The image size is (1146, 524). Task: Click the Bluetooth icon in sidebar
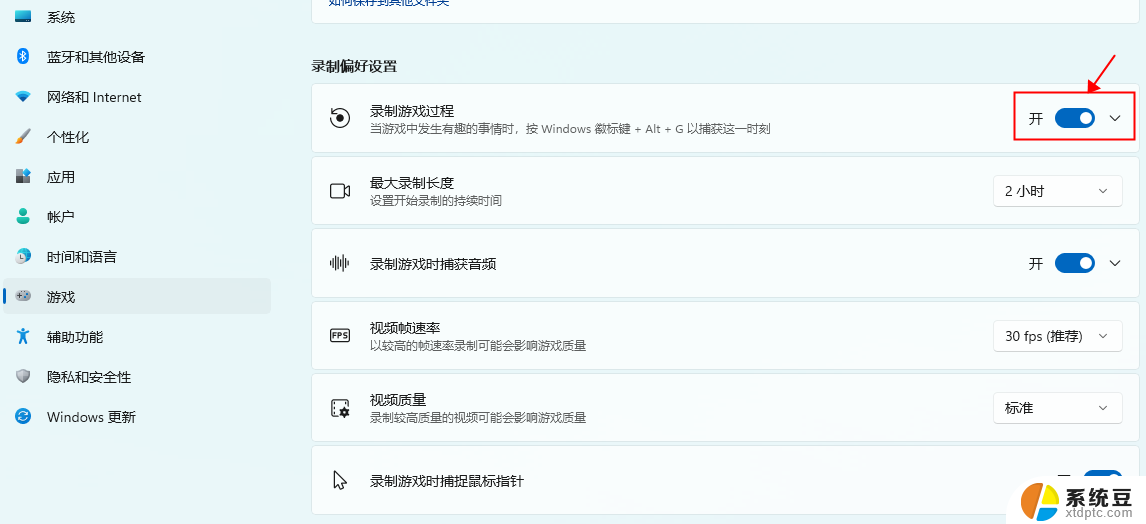(x=23, y=56)
